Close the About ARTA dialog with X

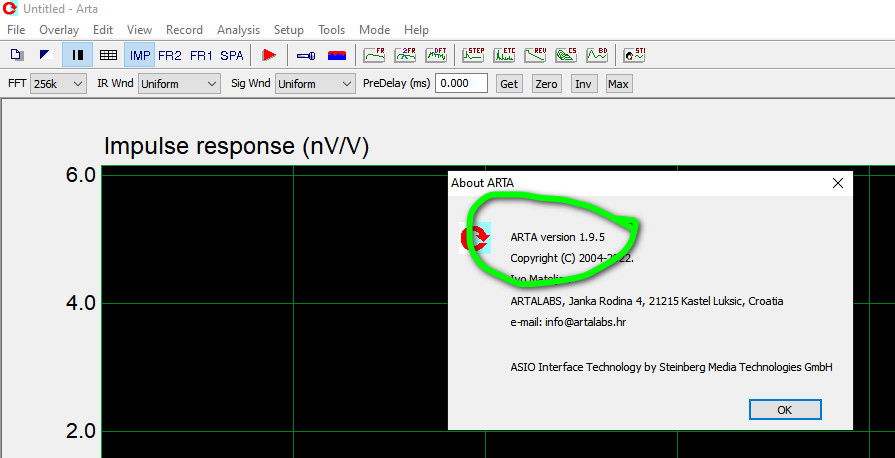837,183
